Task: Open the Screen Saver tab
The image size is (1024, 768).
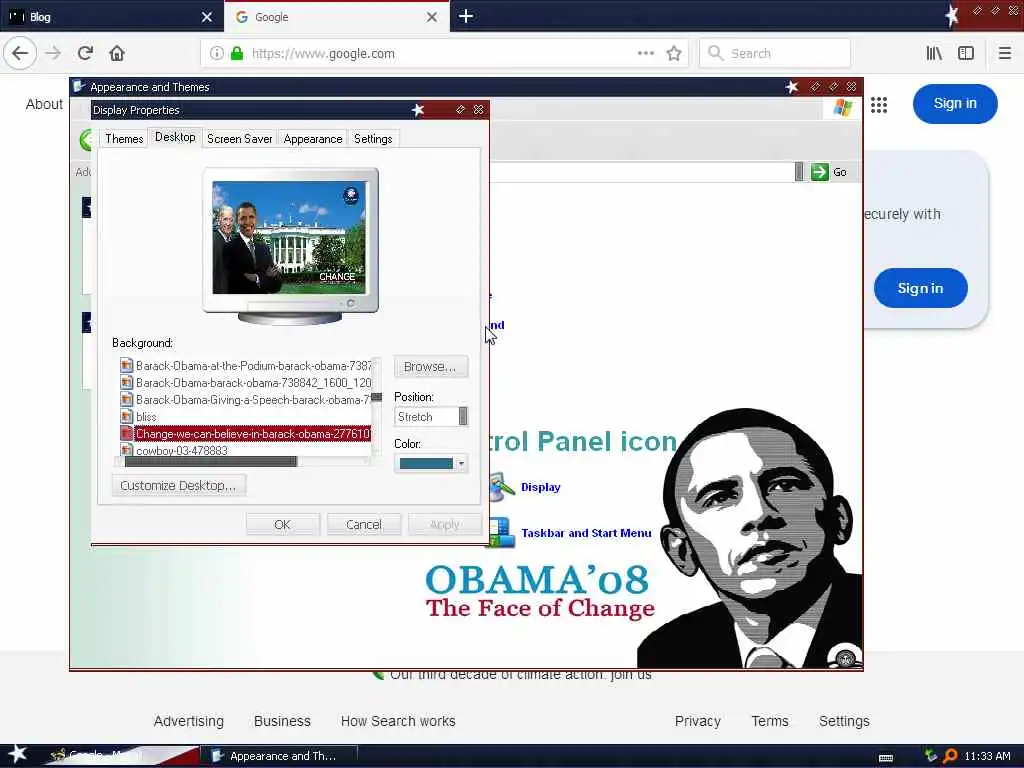Action: pyautogui.click(x=240, y=138)
